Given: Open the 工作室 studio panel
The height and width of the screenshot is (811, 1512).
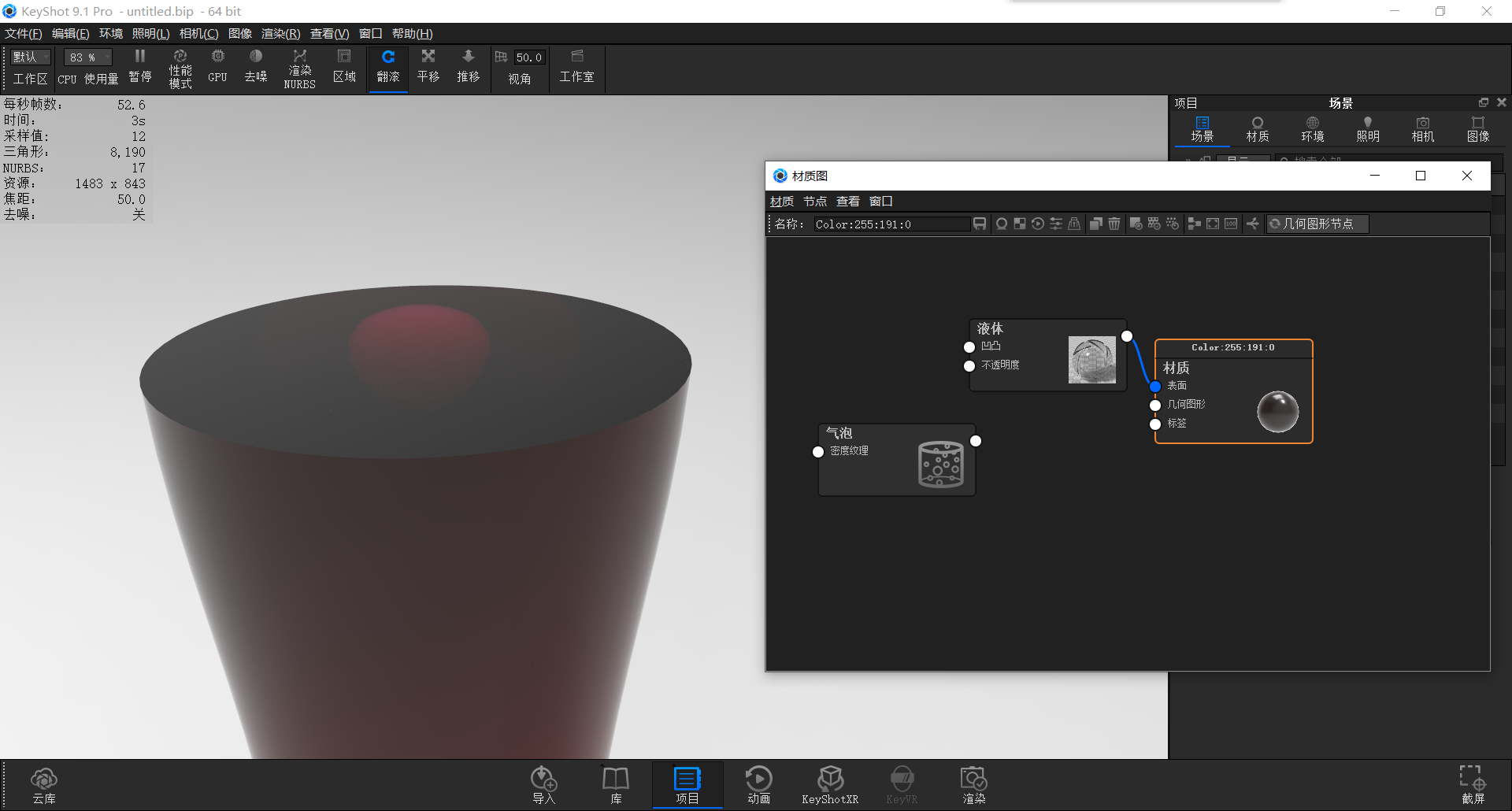Looking at the screenshot, I should coord(577,67).
